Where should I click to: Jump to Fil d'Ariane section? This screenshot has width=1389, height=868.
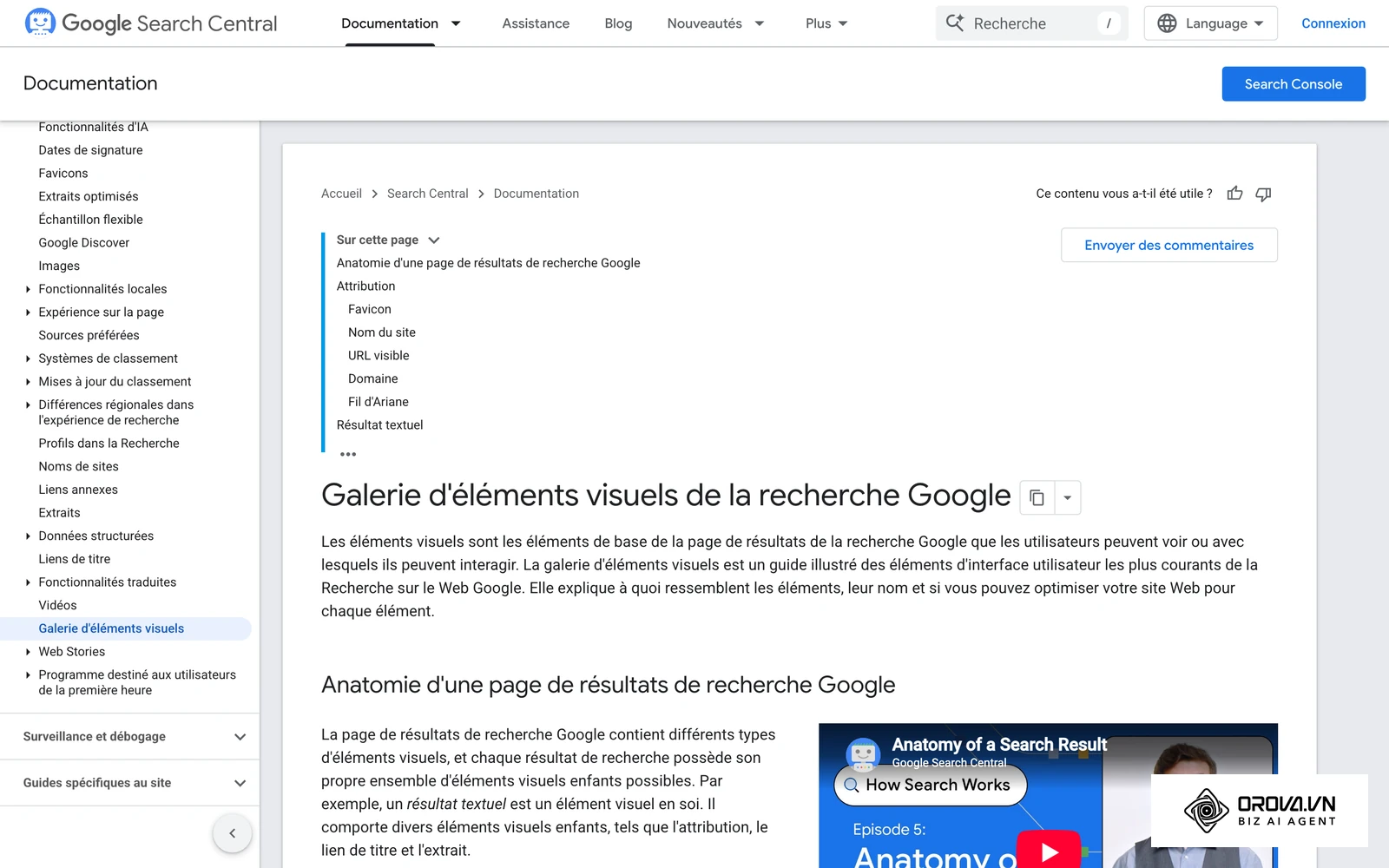[379, 402]
